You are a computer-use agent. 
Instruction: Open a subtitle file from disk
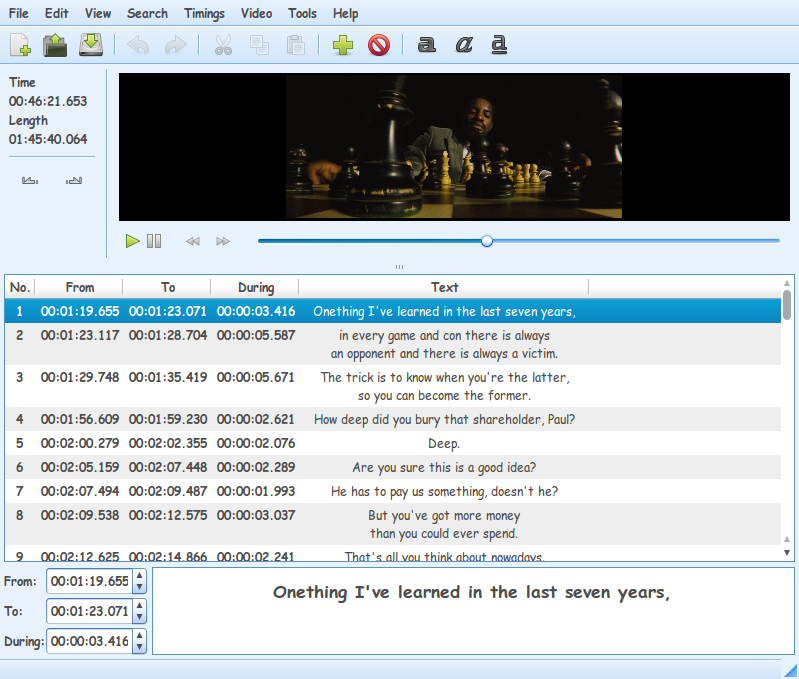[55, 44]
